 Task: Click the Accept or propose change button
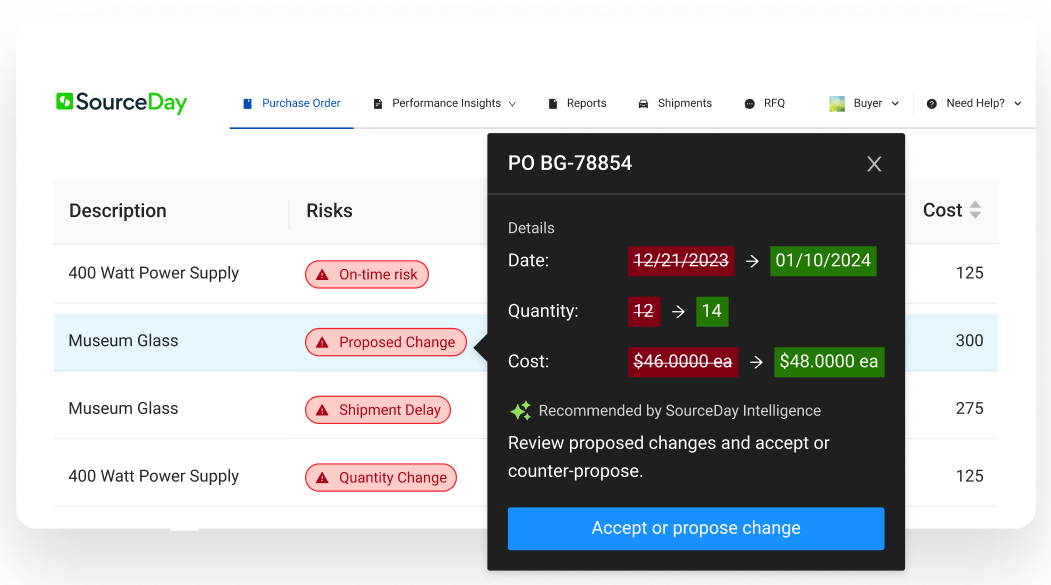pos(695,528)
